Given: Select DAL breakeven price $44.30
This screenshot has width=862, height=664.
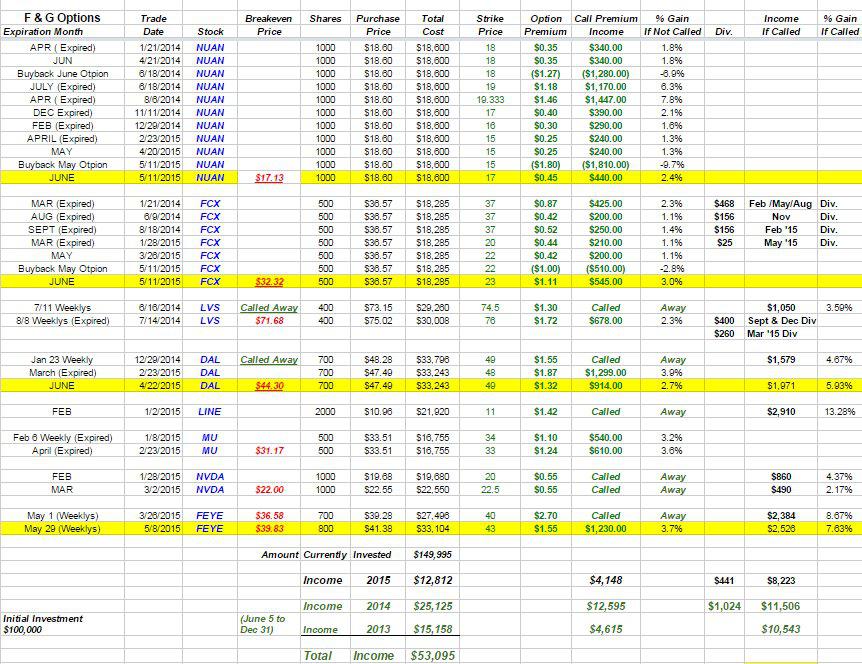Looking at the screenshot, I should click(269, 385).
